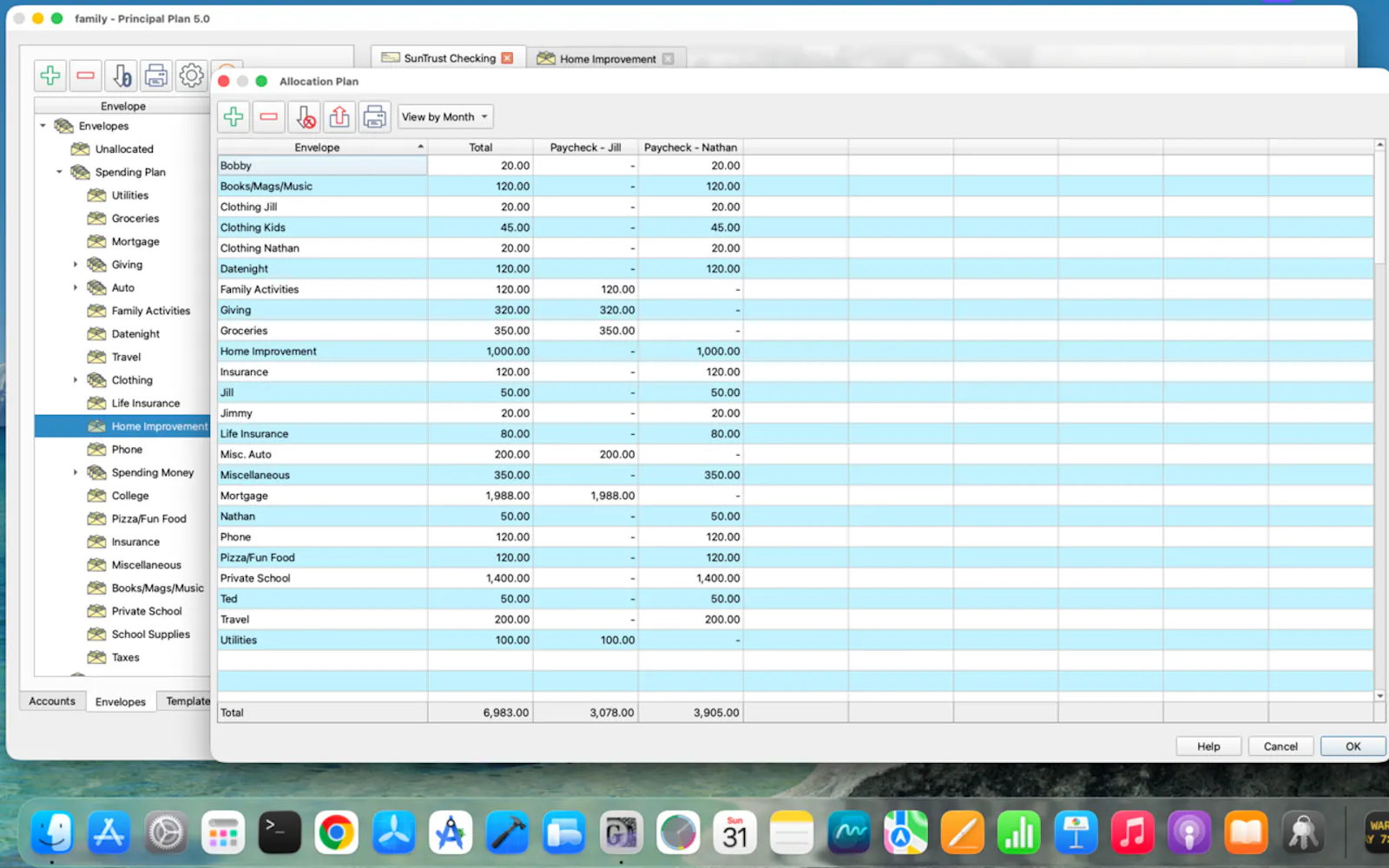1389x868 pixels.
Task: Click the settings gear icon in main window
Action: coord(191,76)
